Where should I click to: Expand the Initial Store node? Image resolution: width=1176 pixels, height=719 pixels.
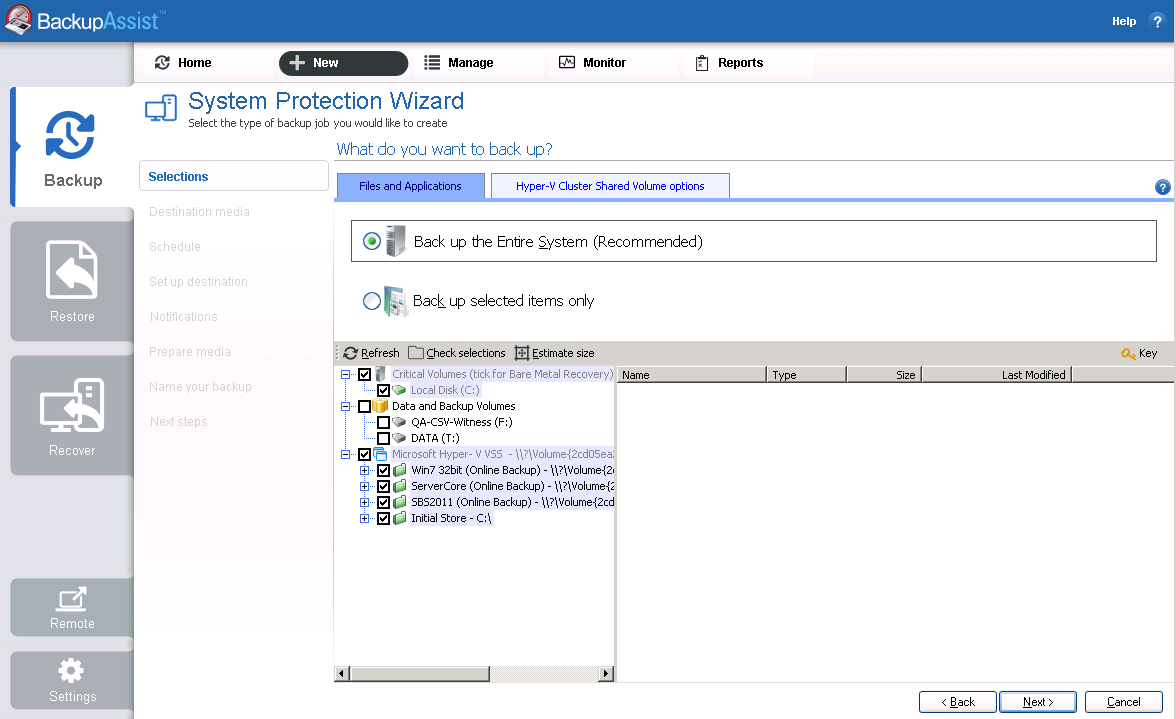click(364, 518)
